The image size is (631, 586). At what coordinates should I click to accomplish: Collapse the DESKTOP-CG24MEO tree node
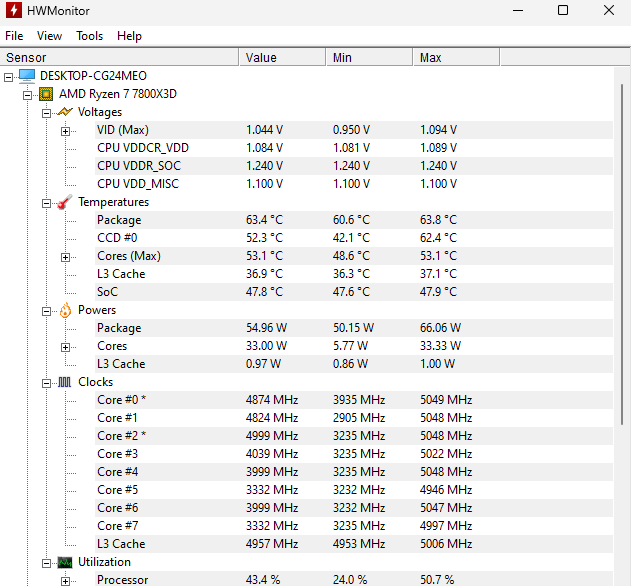click(x=8, y=77)
